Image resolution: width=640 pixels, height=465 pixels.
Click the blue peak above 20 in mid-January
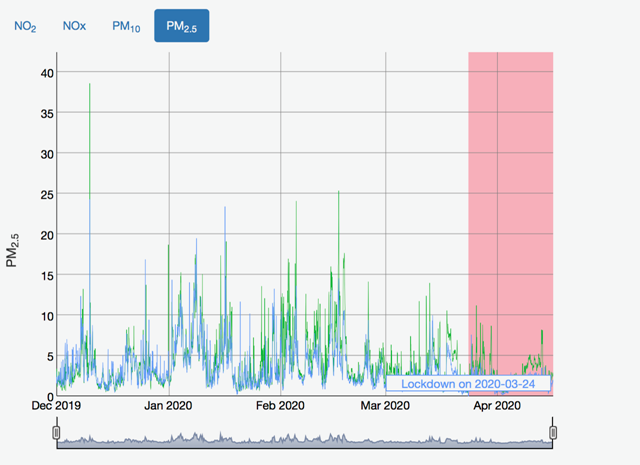[225, 209]
